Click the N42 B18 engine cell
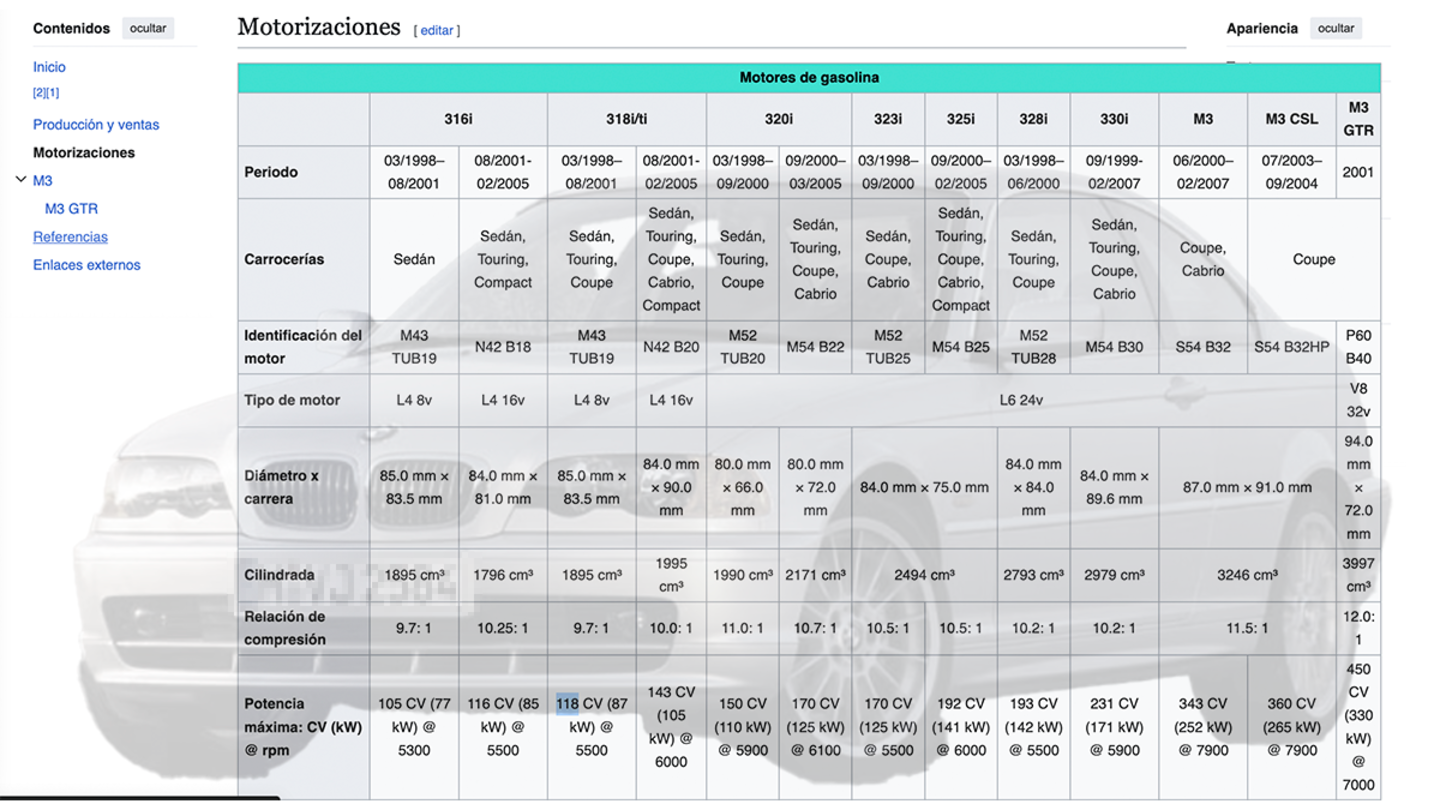Screen dimensions: 1440x810 (x=503, y=347)
